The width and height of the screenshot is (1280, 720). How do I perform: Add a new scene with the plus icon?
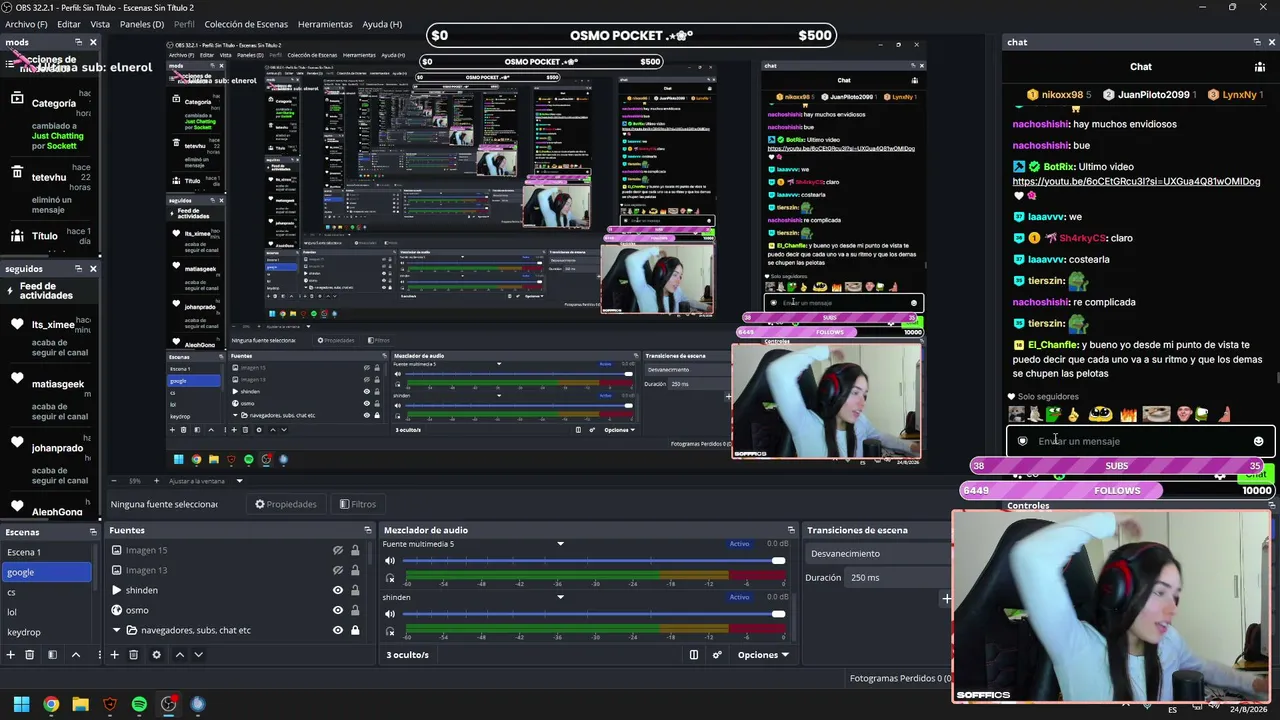(x=10, y=655)
